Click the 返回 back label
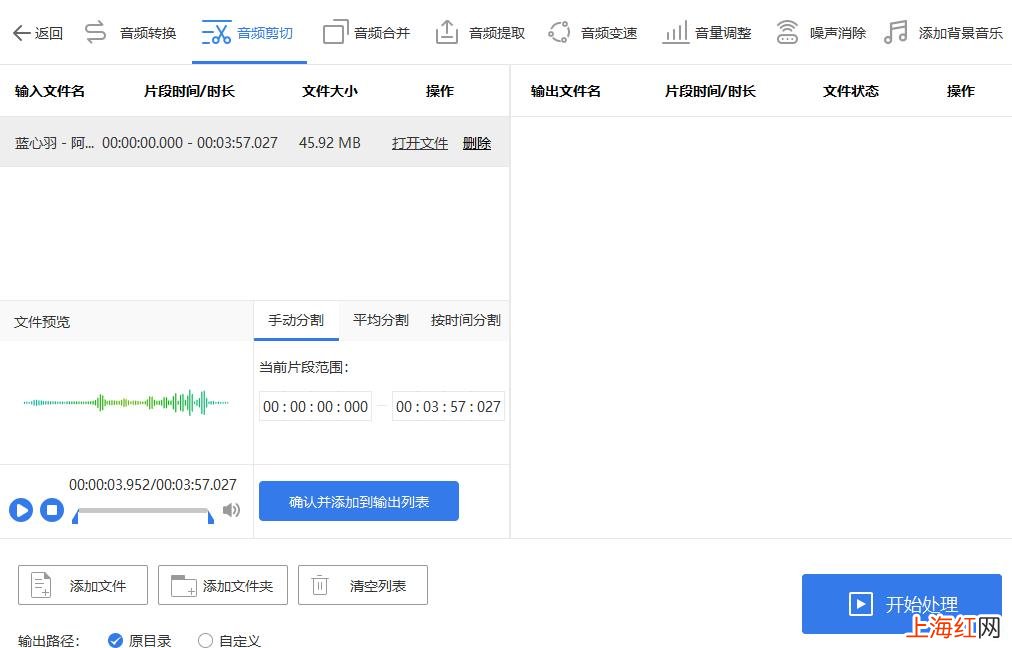The image size is (1012, 648). pos(49,33)
